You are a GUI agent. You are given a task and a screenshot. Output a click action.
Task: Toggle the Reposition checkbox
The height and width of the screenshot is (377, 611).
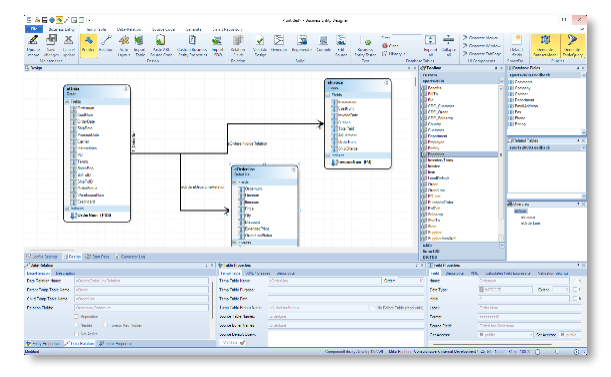click(76, 317)
